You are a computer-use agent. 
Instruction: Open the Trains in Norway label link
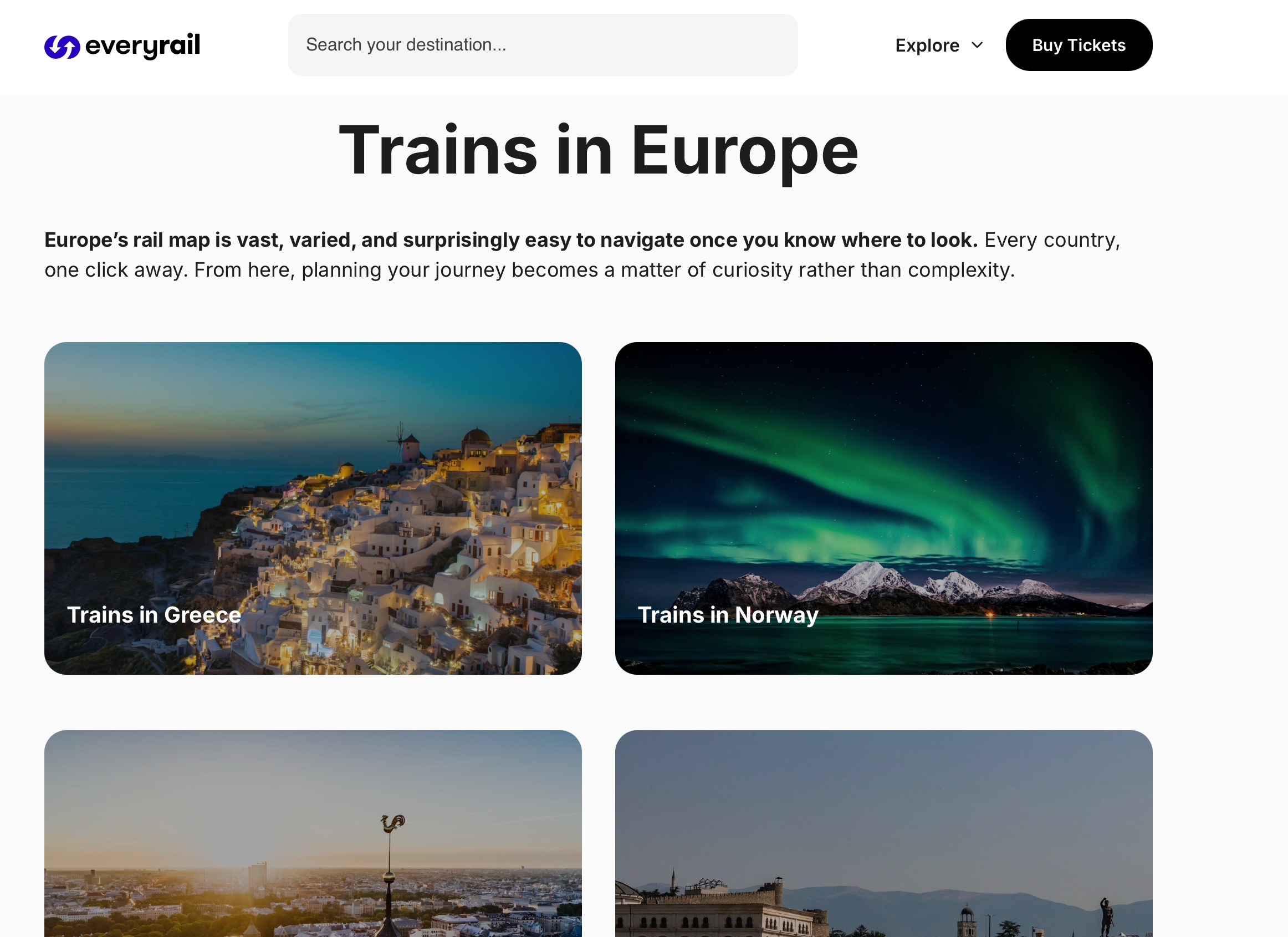[728, 615]
